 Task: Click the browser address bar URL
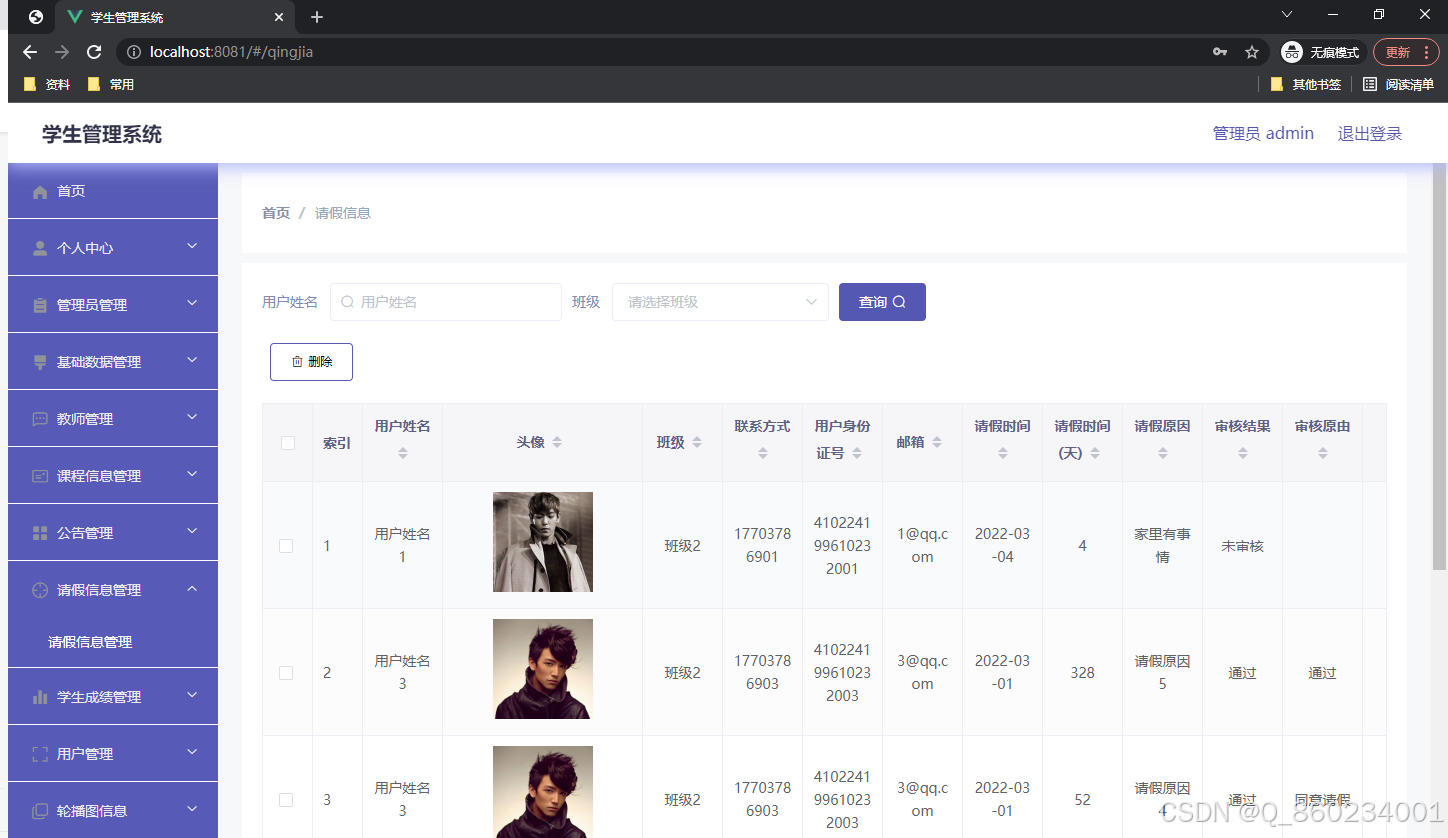(232, 52)
